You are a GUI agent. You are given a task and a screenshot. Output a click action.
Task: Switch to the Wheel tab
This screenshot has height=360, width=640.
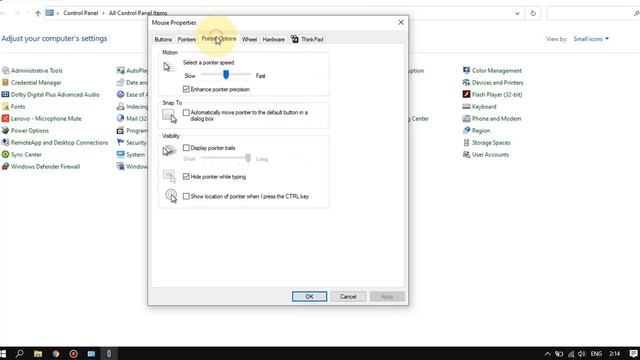249,39
